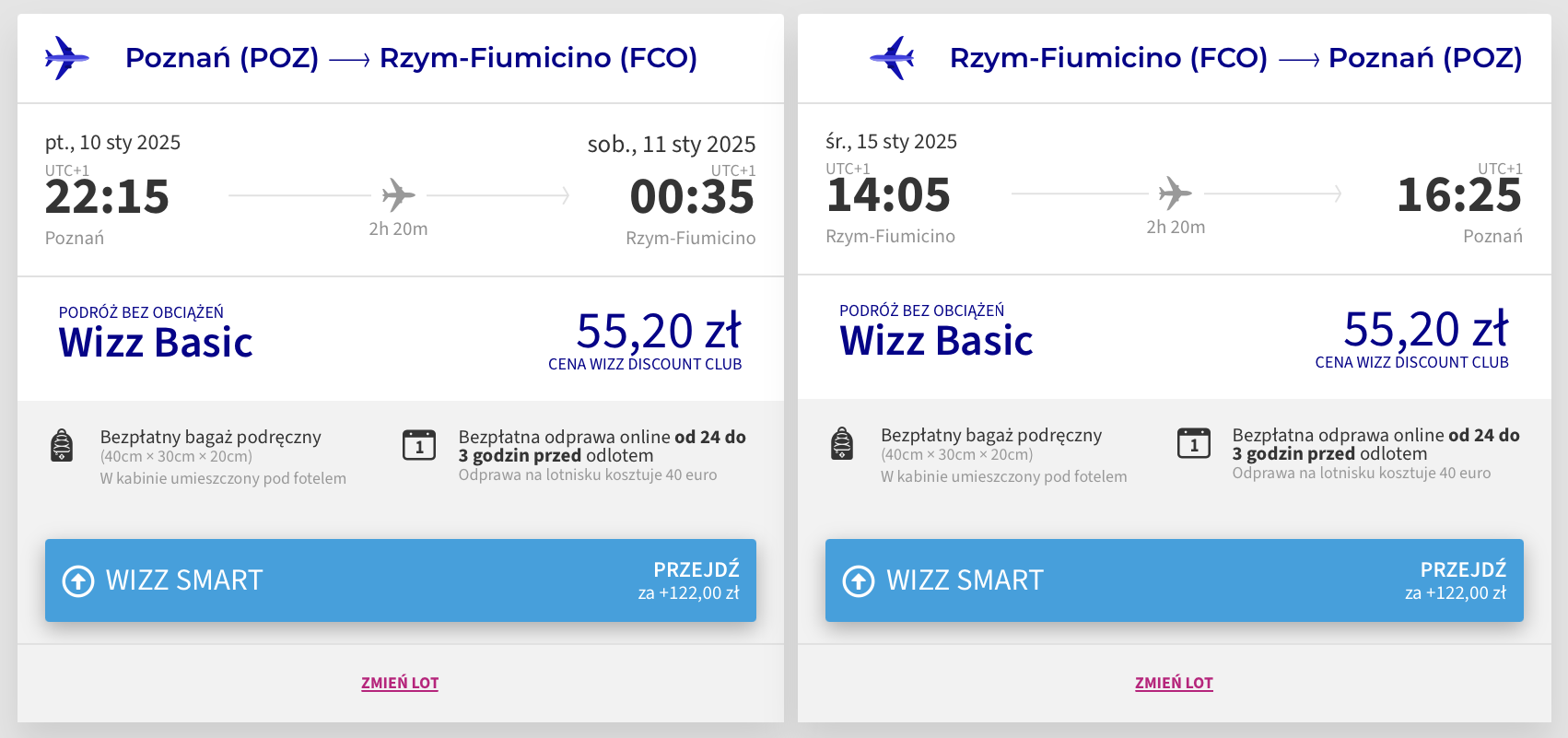Click the gray plane icon on outbound flight line

click(398, 195)
